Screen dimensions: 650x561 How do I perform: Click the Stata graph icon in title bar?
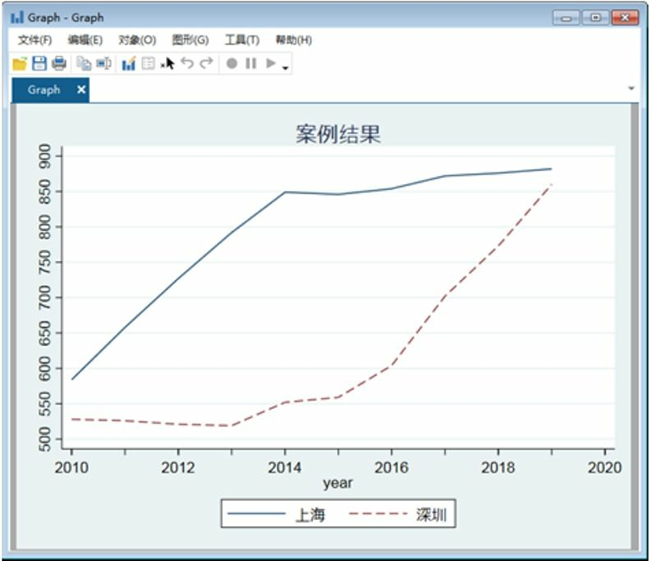tap(17, 17)
